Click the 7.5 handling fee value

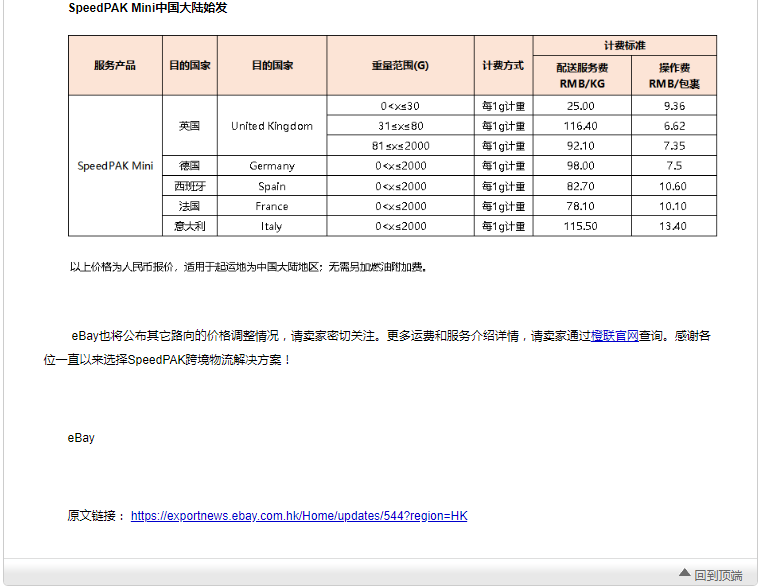(x=674, y=166)
